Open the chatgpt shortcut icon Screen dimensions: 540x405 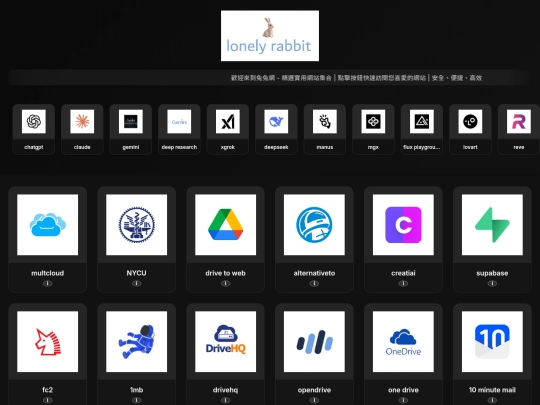point(34,121)
